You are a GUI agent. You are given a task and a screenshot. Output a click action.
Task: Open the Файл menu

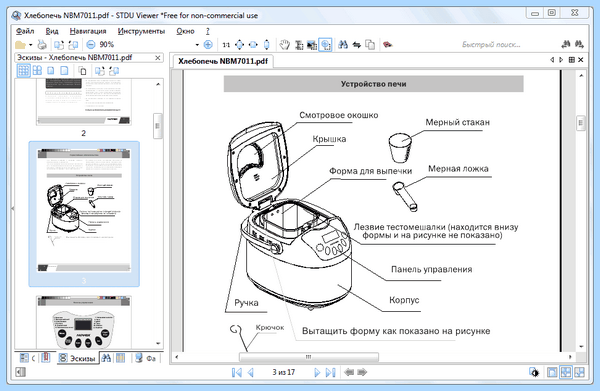[x=25, y=31]
